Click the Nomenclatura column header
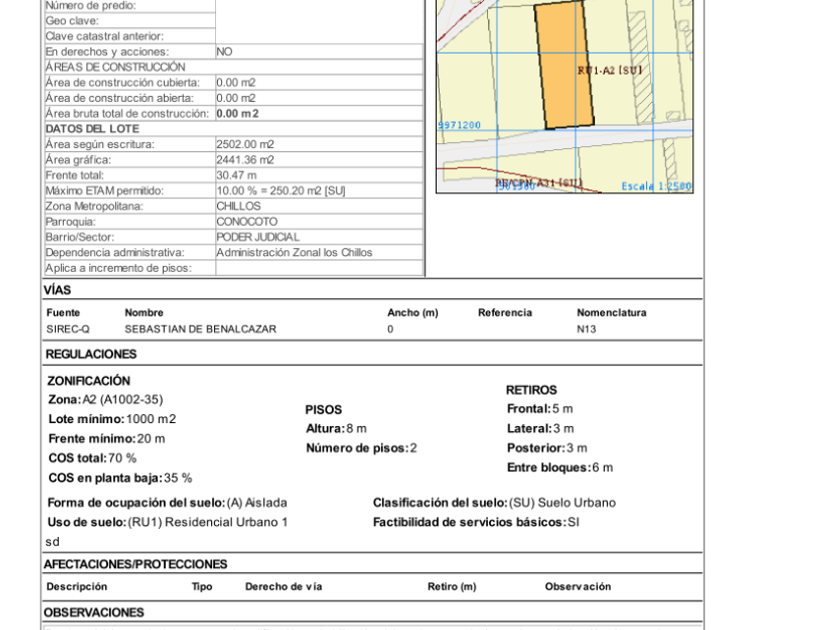The height and width of the screenshot is (630, 840). tap(611, 313)
